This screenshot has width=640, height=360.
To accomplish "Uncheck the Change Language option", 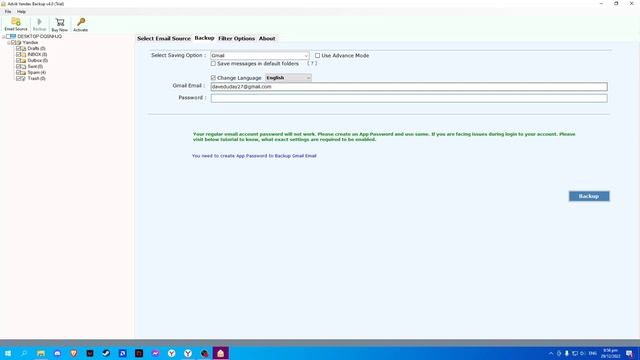I will click(213, 78).
